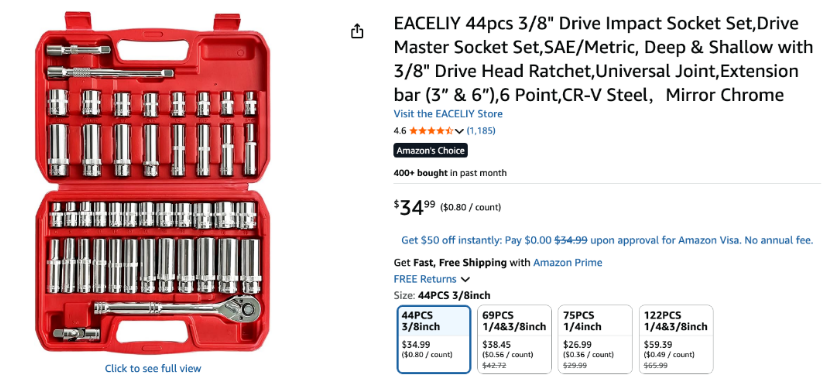Click the 4.6 rating number
The image size is (826, 379).
click(x=400, y=131)
